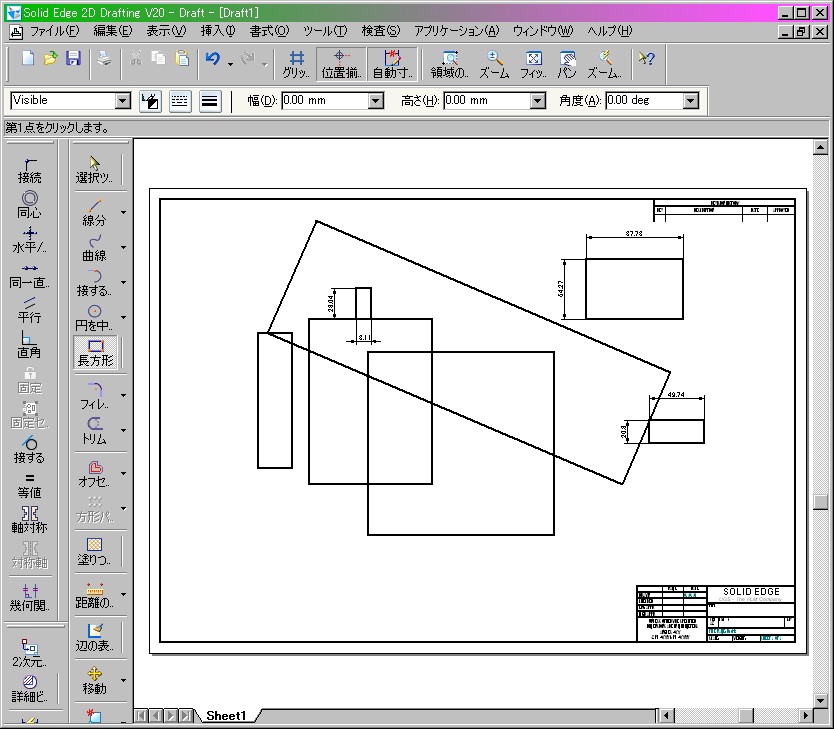The image size is (834, 729).
Task: Click the 詳細ビュー detail view icon
Action: click(30, 689)
